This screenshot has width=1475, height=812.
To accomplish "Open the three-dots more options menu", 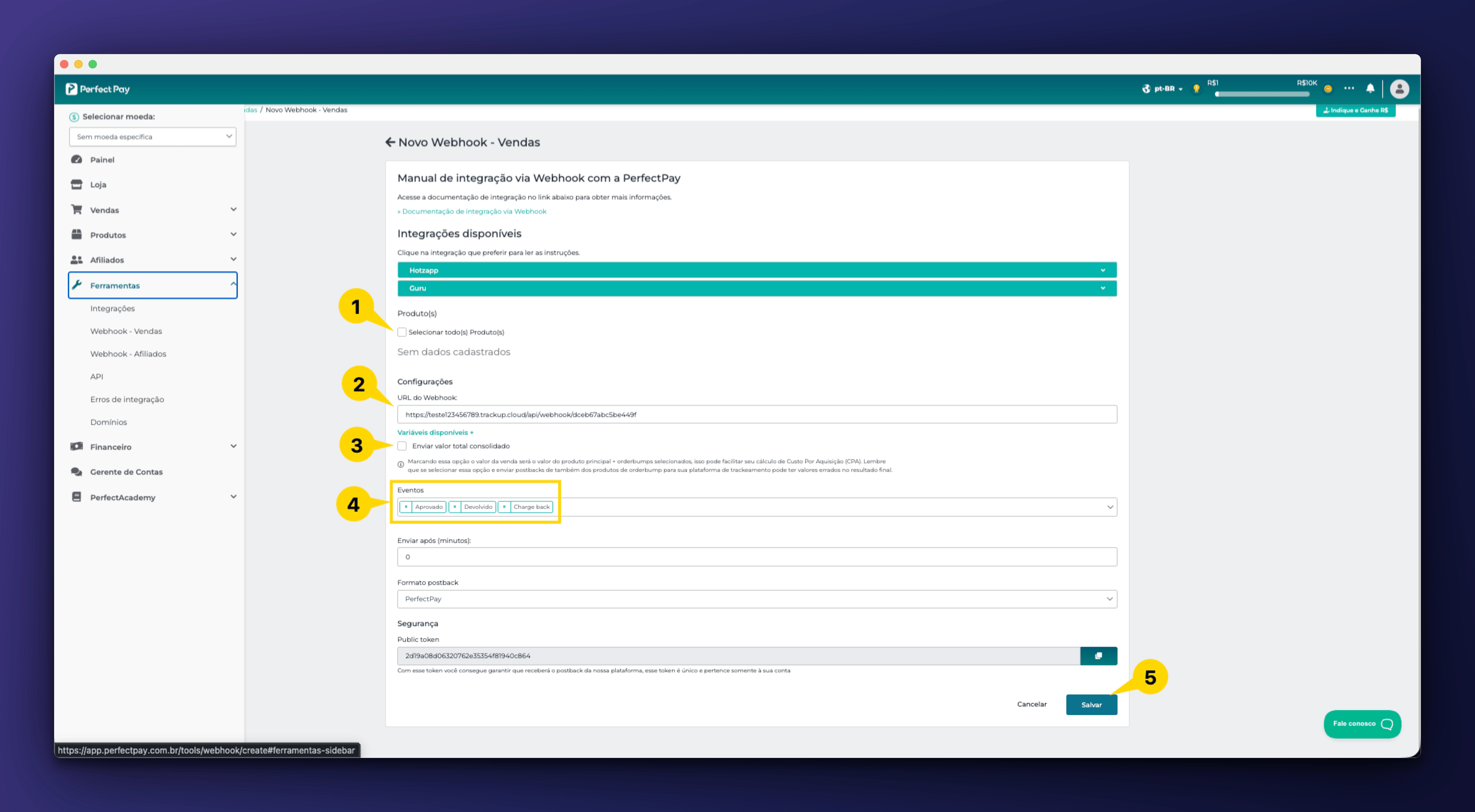I will click(x=1349, y=88).
